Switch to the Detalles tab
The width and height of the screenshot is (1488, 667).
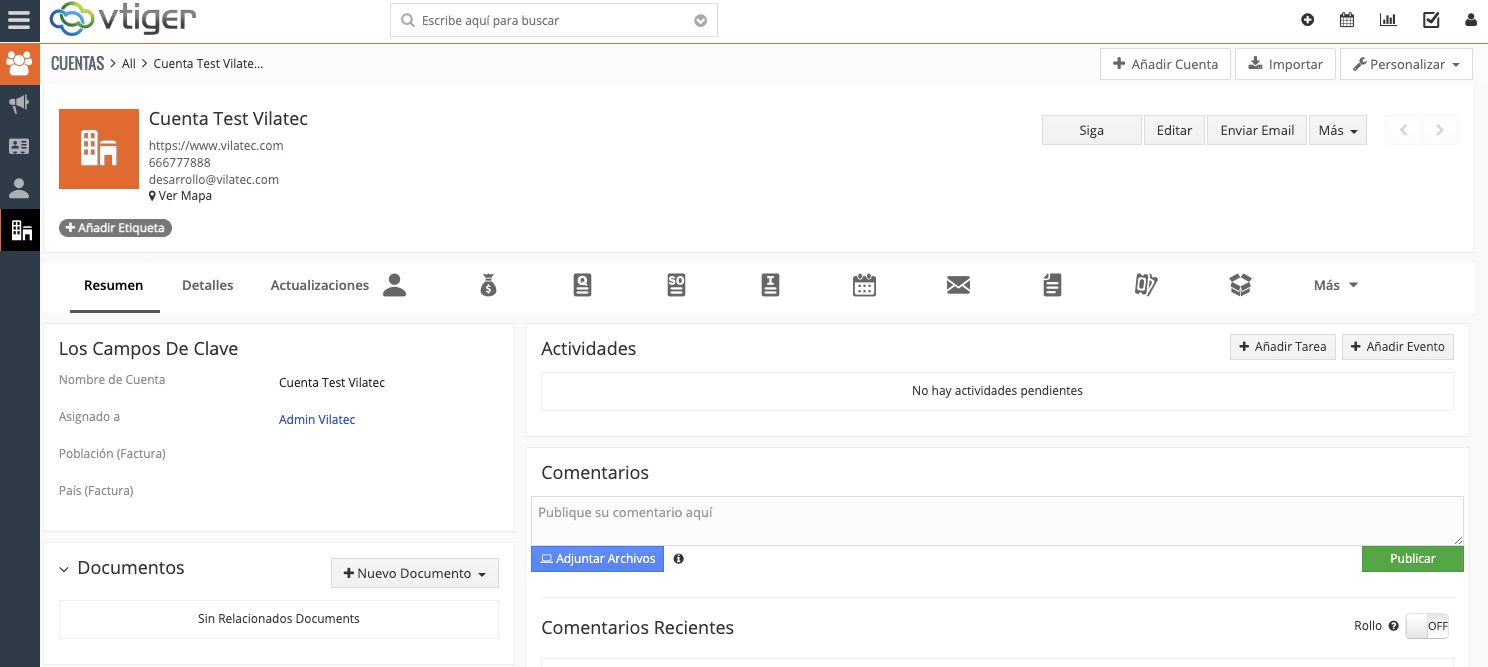(x=207, y=286)
